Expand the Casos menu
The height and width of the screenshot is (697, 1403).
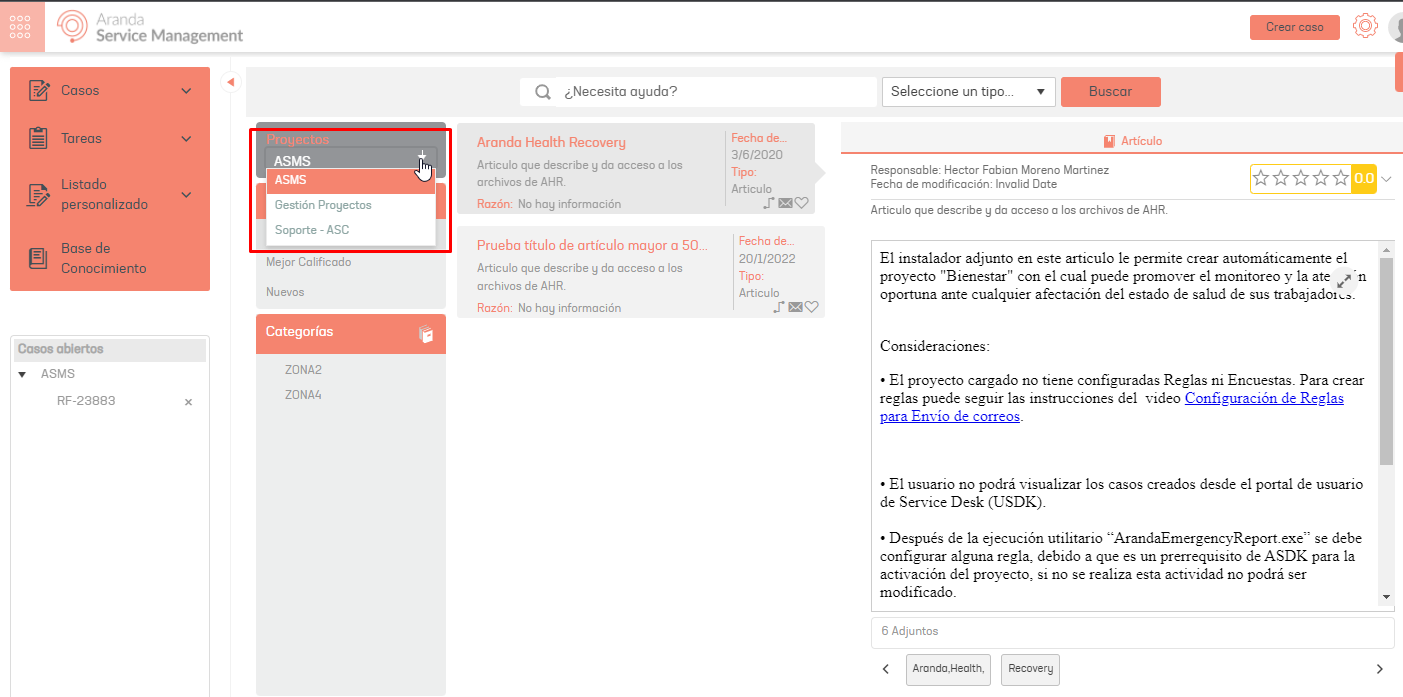[x=186, y=90]
